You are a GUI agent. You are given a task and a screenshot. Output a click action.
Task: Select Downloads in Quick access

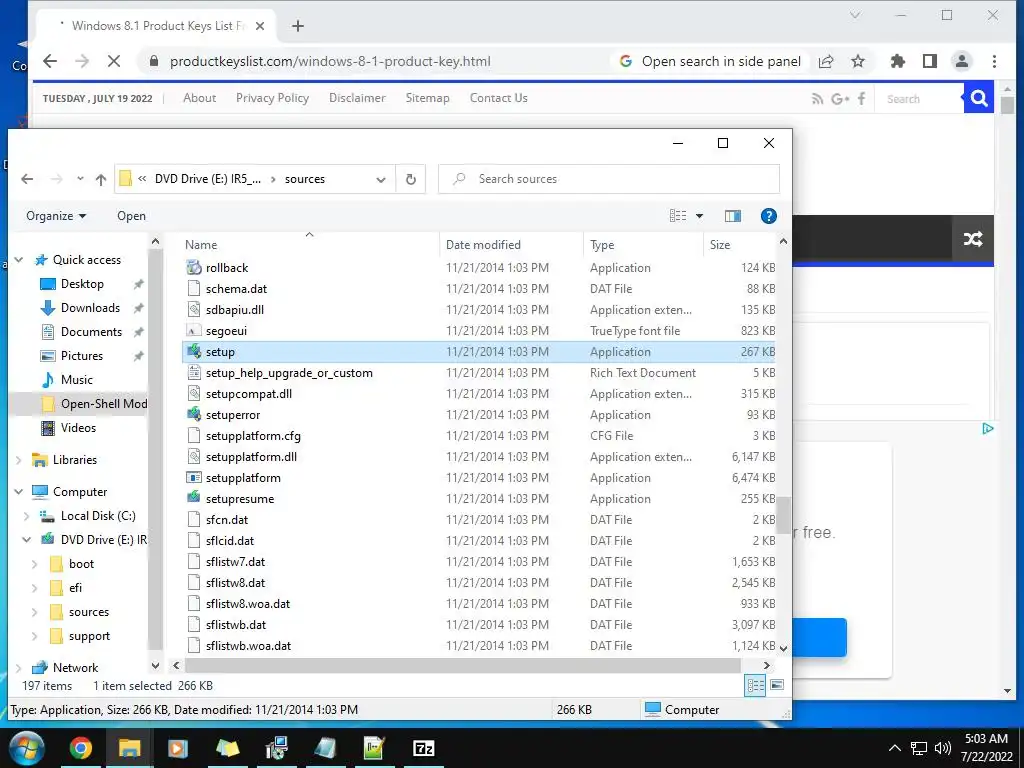(90, 308)
